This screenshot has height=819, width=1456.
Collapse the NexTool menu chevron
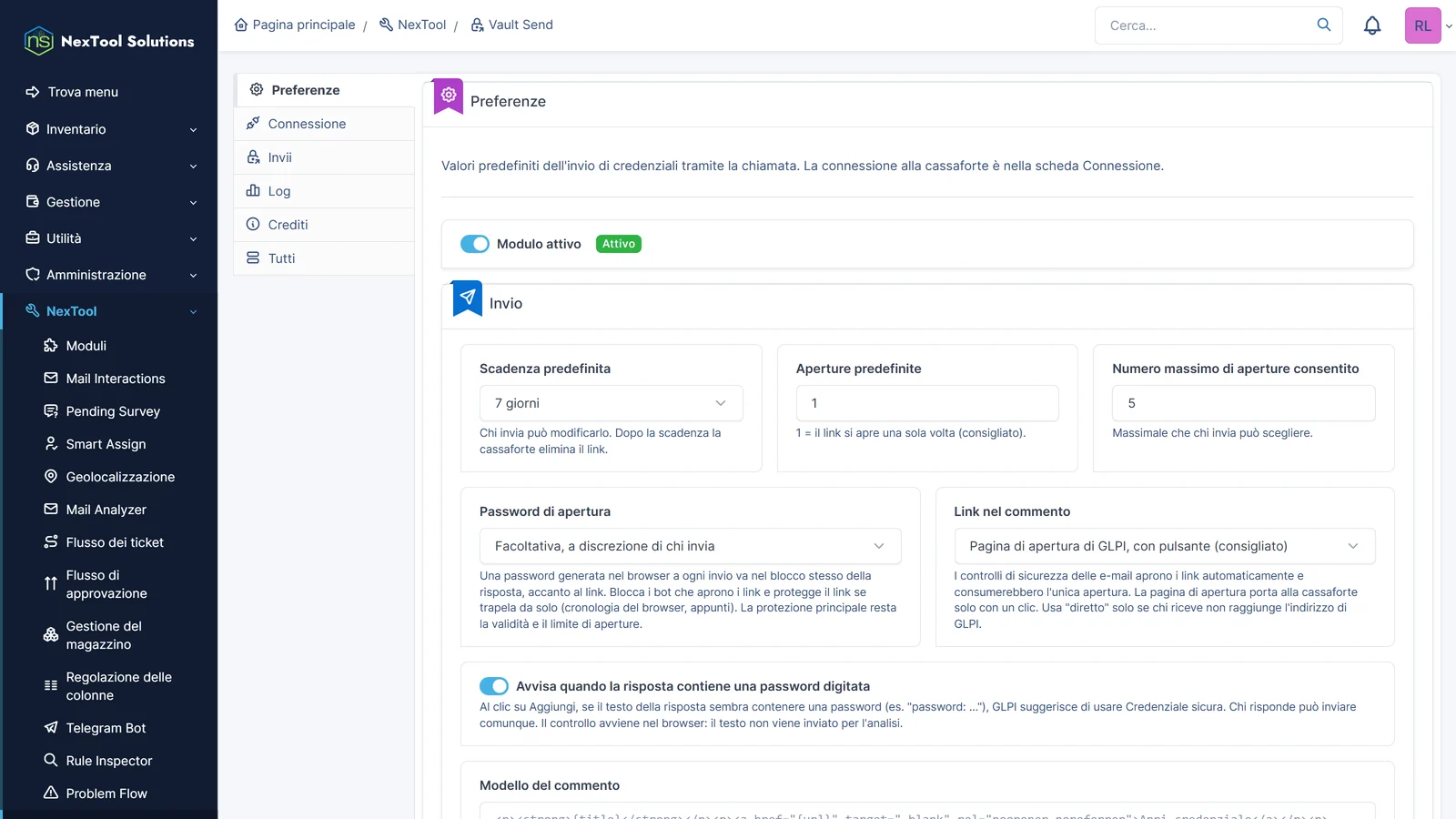(193, 312)
